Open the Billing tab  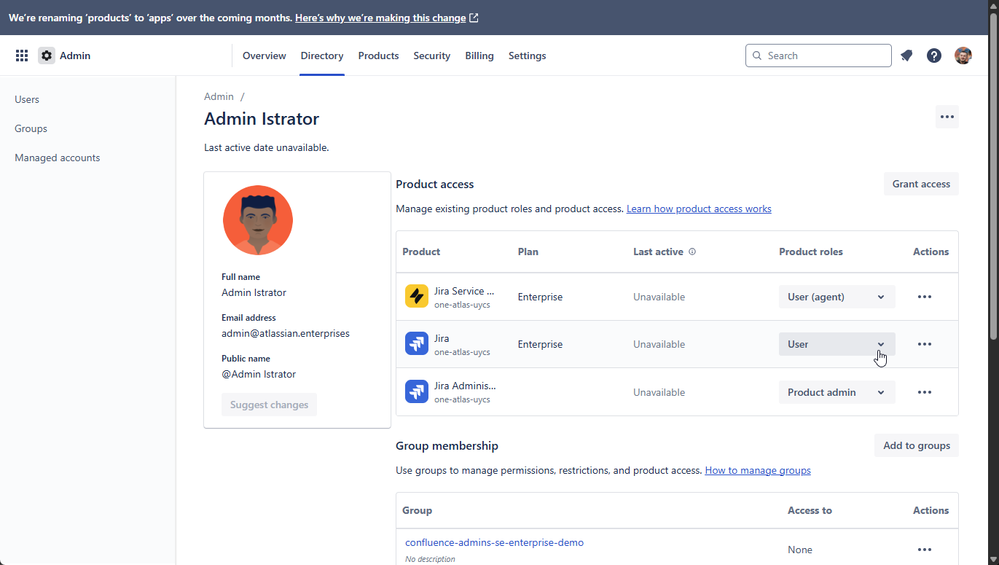pos(479,55)
